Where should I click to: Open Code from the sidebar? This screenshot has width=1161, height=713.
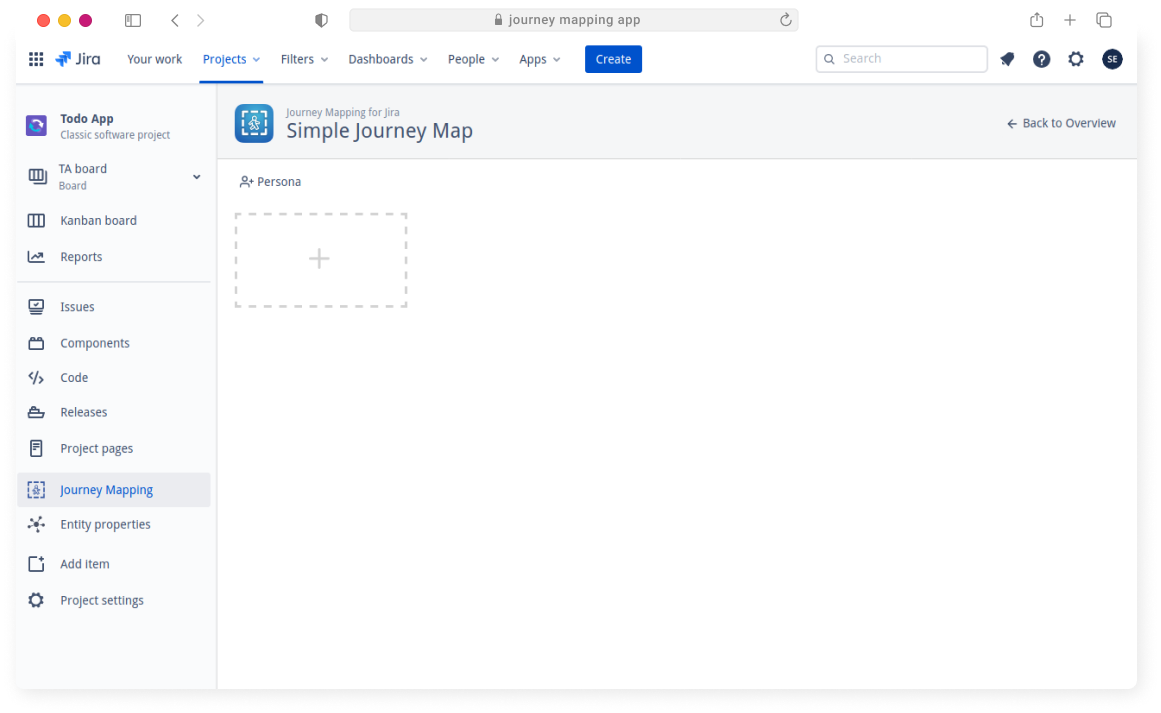tap(74, 378)
